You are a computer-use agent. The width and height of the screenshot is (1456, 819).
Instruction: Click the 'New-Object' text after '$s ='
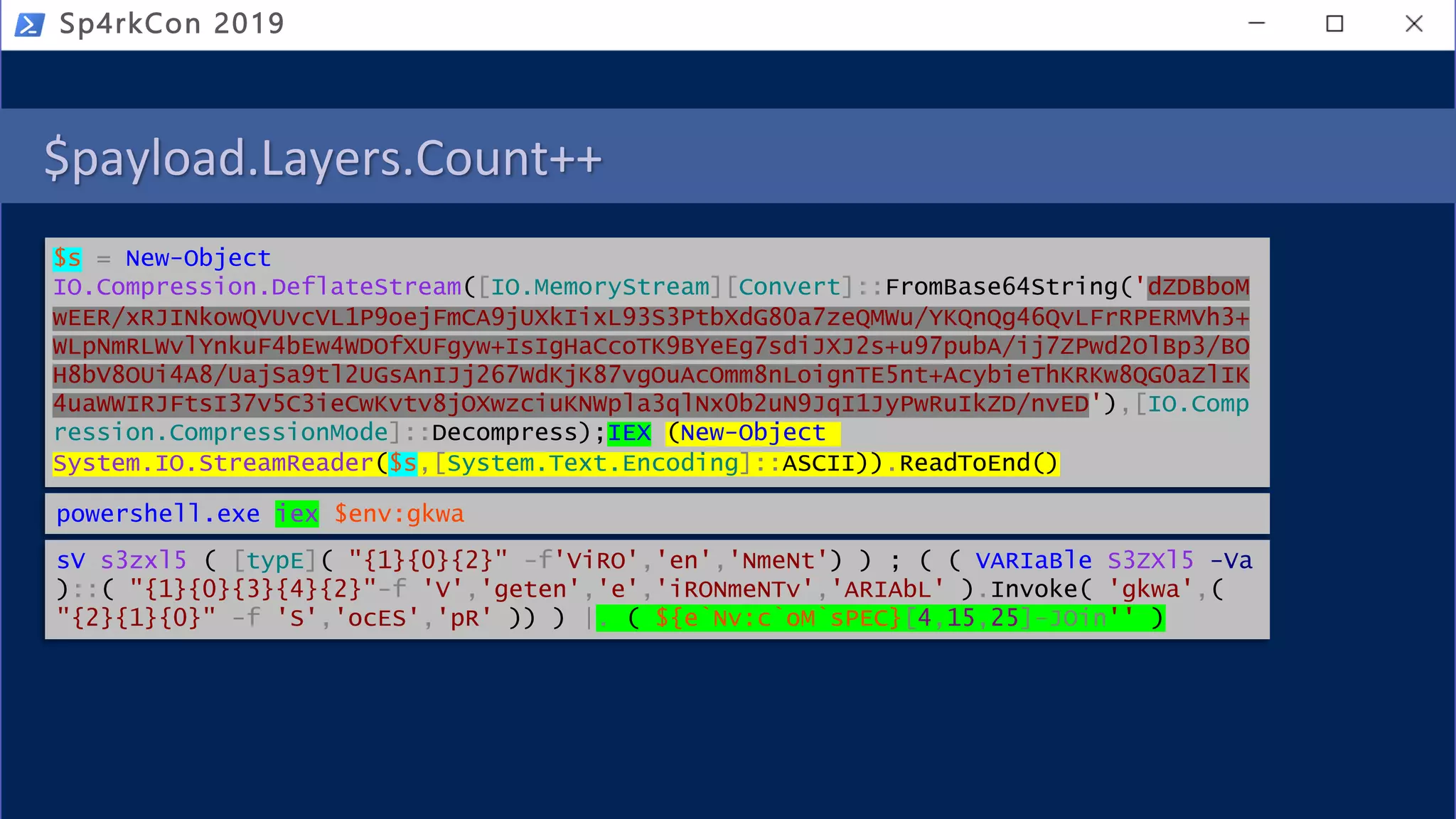click(x=198, y=258)
